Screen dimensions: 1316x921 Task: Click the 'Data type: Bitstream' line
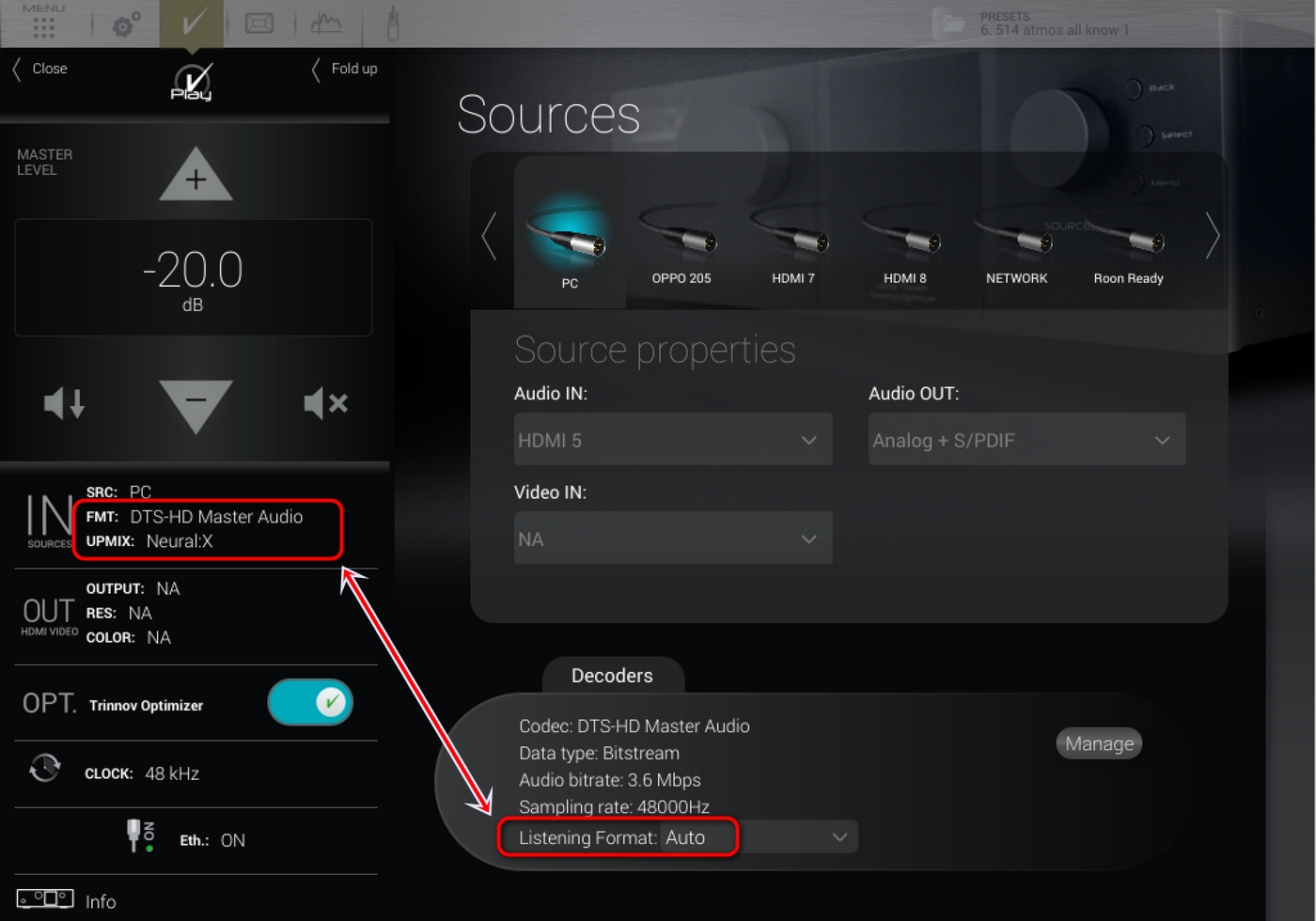tap(599, 754)
